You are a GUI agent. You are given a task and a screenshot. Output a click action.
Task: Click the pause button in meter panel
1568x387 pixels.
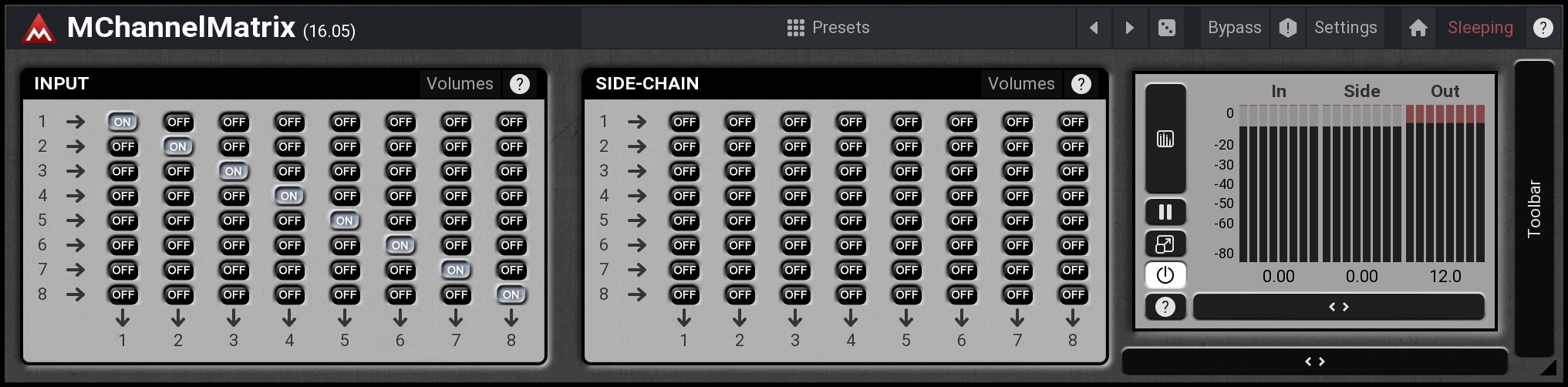tap(1165, 212)
